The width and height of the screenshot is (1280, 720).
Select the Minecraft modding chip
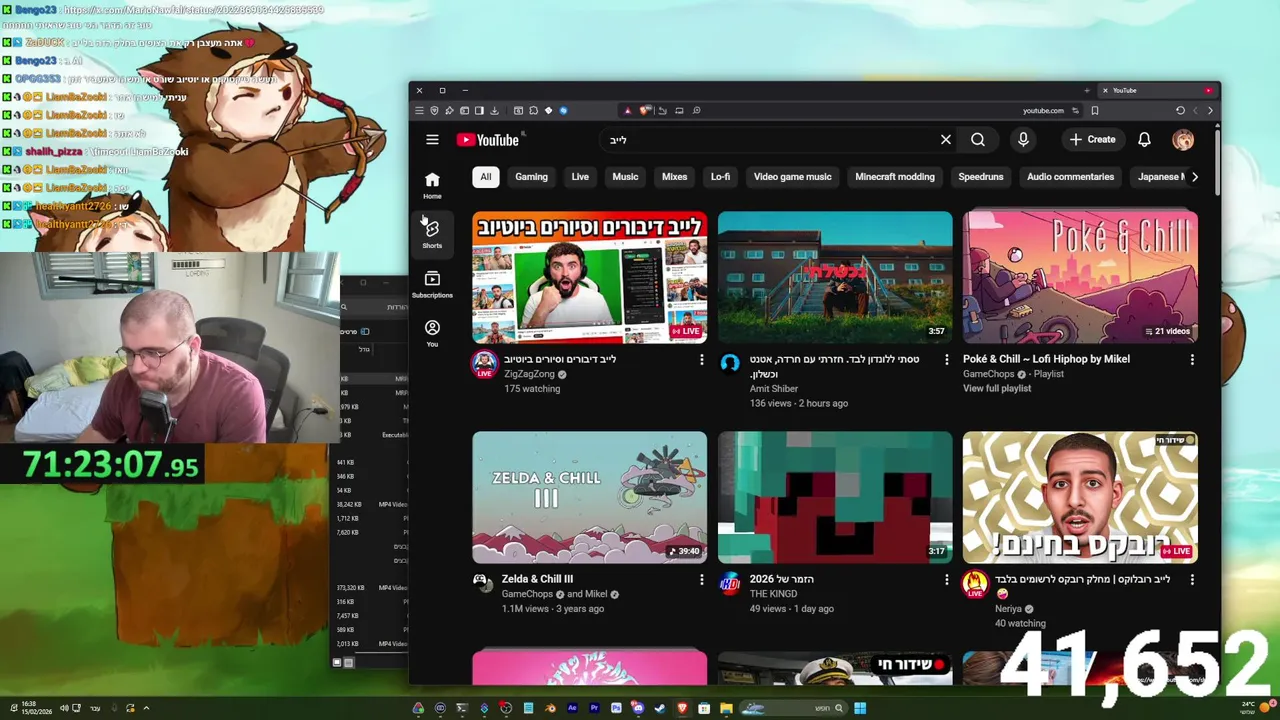point(895,177)
